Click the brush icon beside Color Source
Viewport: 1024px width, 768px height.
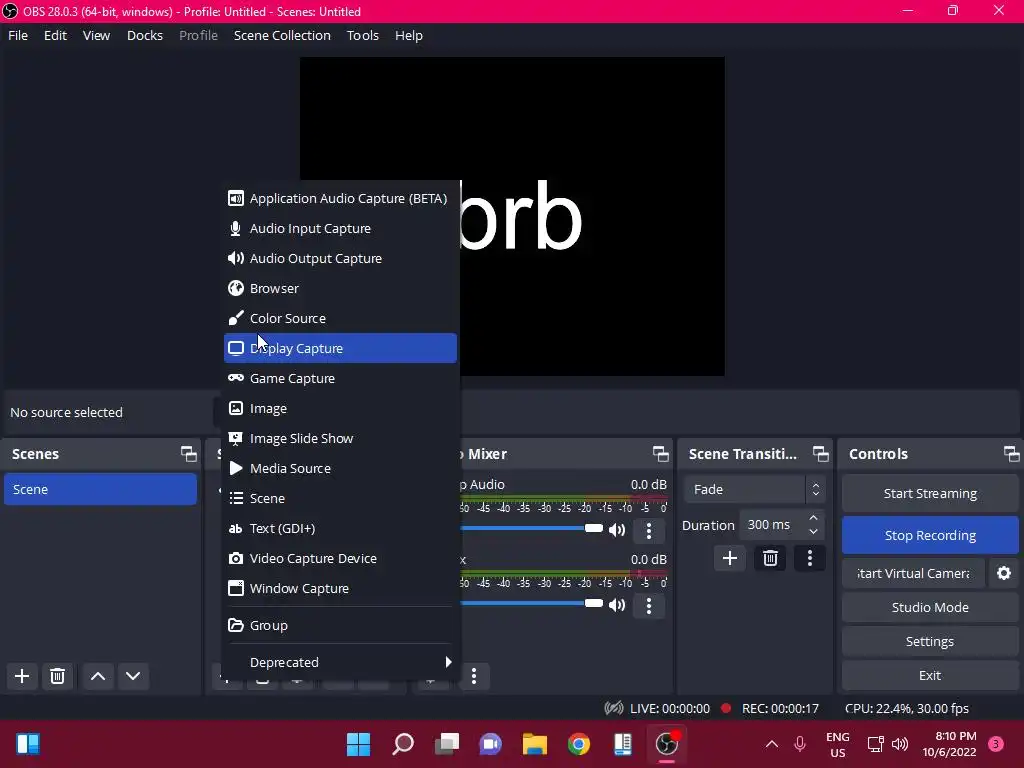236,318
